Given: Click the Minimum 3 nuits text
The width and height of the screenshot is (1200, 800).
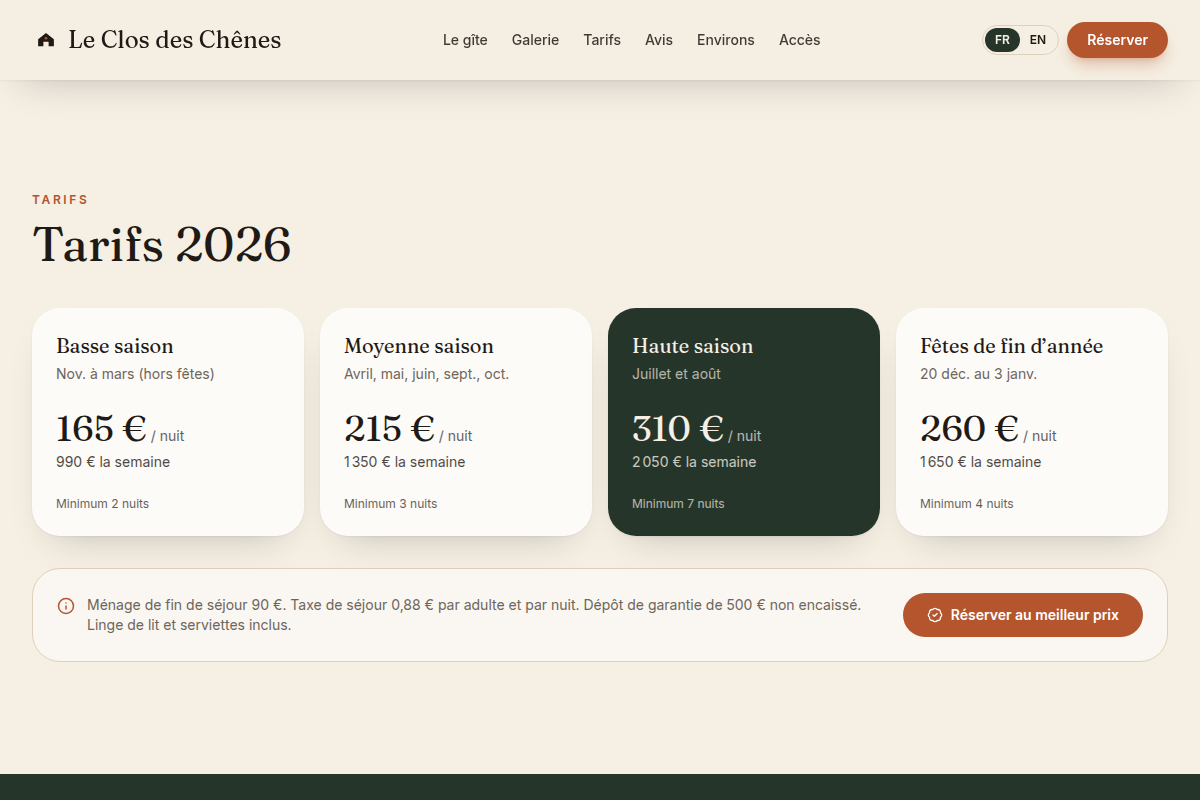Looking at the screenshot, I should pyautogui.click(x=391, y=504).
